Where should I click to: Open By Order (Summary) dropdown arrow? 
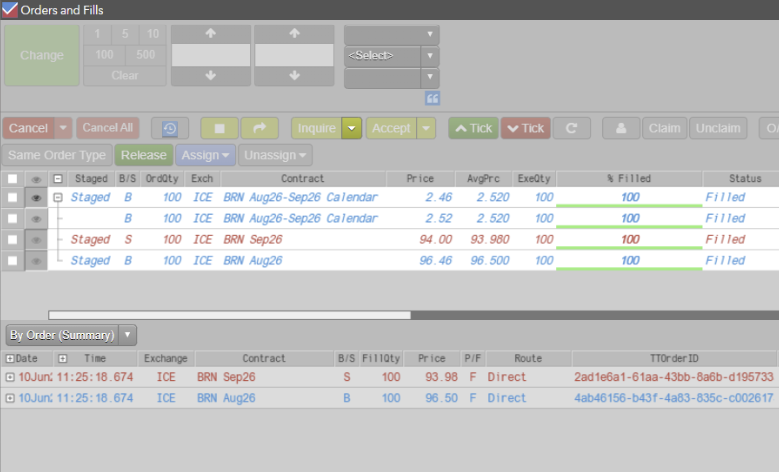(127, 335)
